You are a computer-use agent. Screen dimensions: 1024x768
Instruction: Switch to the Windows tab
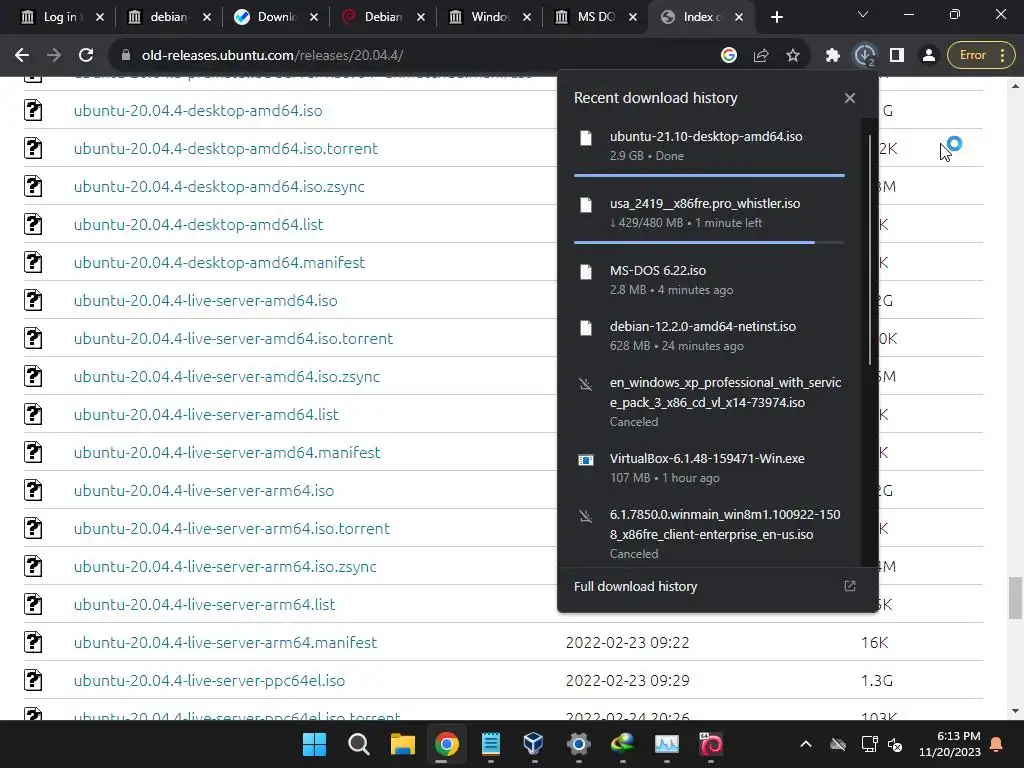[x=489, y=18]
